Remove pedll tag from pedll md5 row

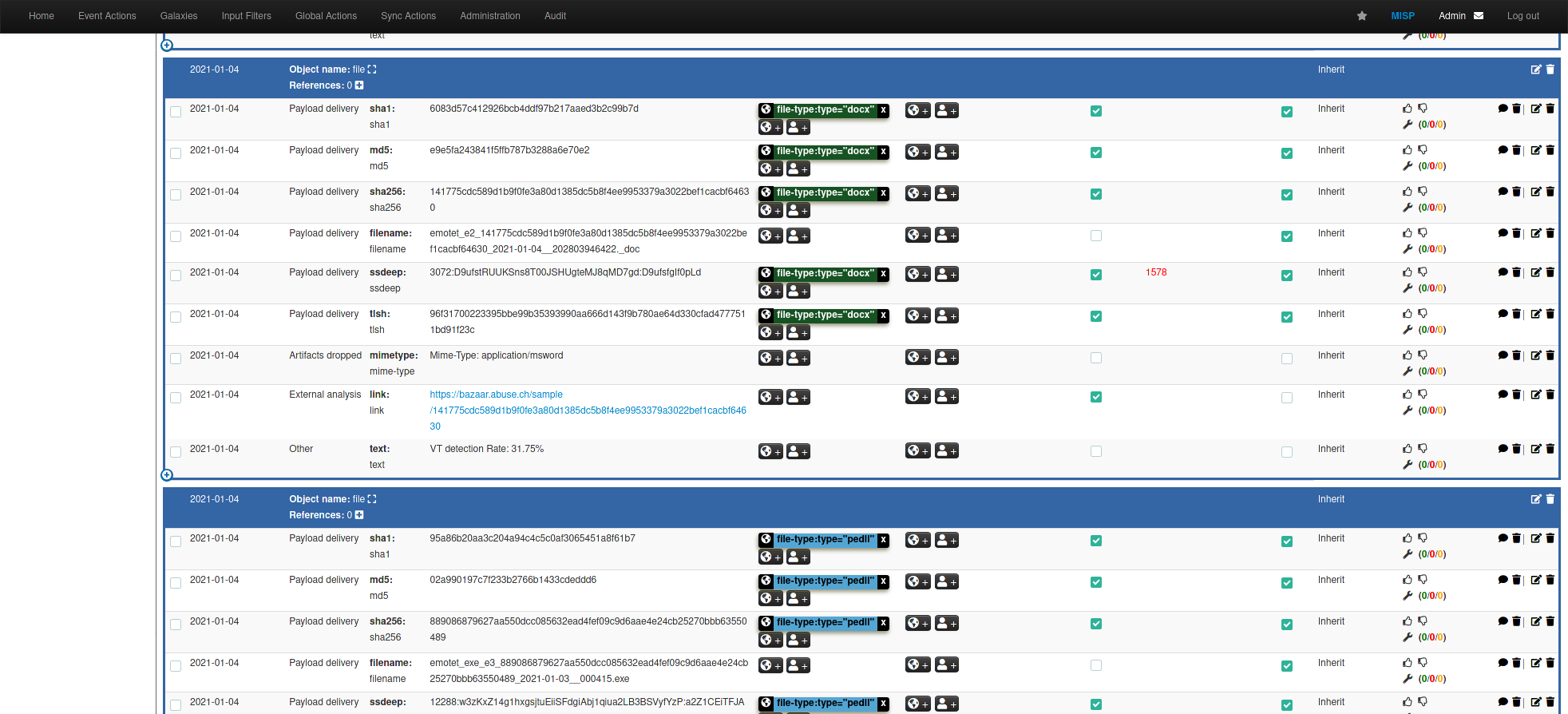pos(883,581)
